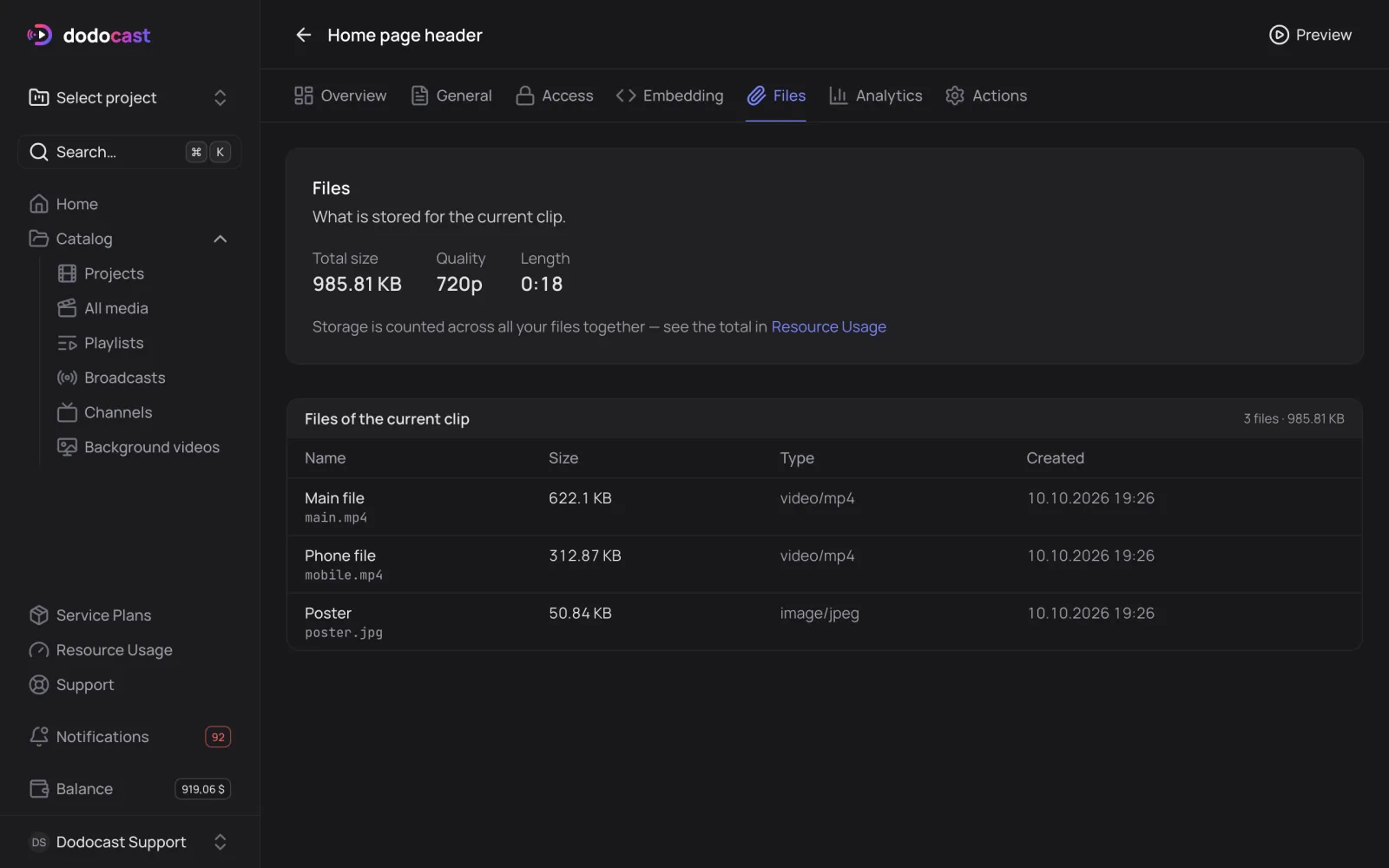
Task: Click the Actions gear icon
Action: (x=955, y=95)
